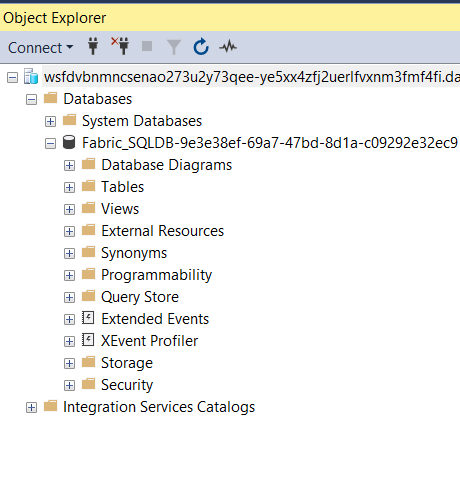Collapse the Databases folder node

(x=31, y=99)
